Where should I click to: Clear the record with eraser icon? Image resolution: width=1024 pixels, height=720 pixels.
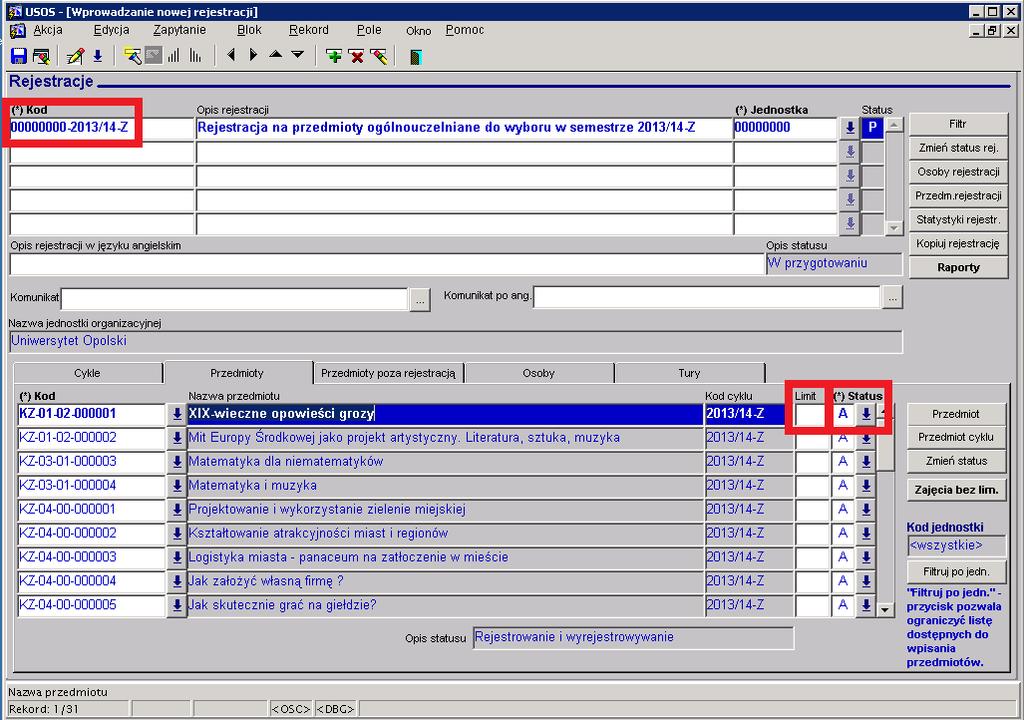pos(379,56)
